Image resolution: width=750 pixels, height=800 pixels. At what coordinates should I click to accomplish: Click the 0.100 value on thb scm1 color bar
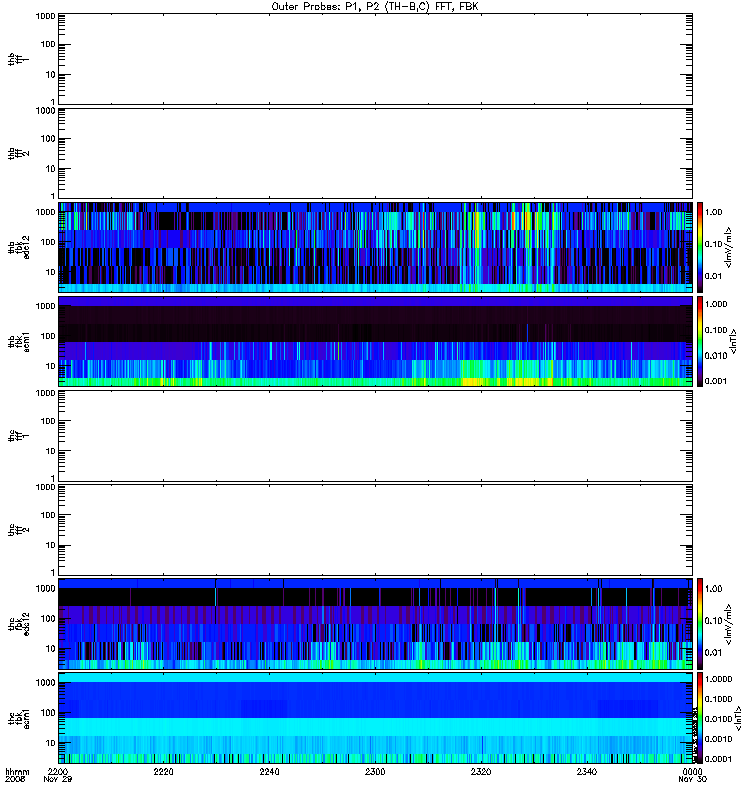coord(715,330)
